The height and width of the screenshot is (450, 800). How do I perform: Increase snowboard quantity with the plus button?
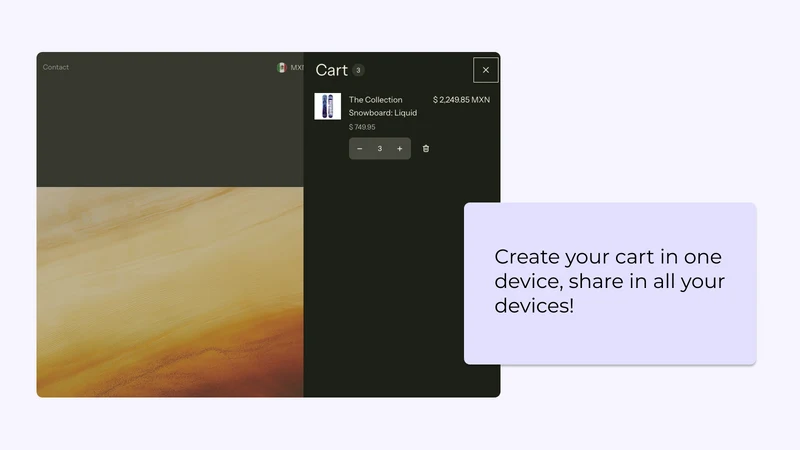(x=399, y=148)
